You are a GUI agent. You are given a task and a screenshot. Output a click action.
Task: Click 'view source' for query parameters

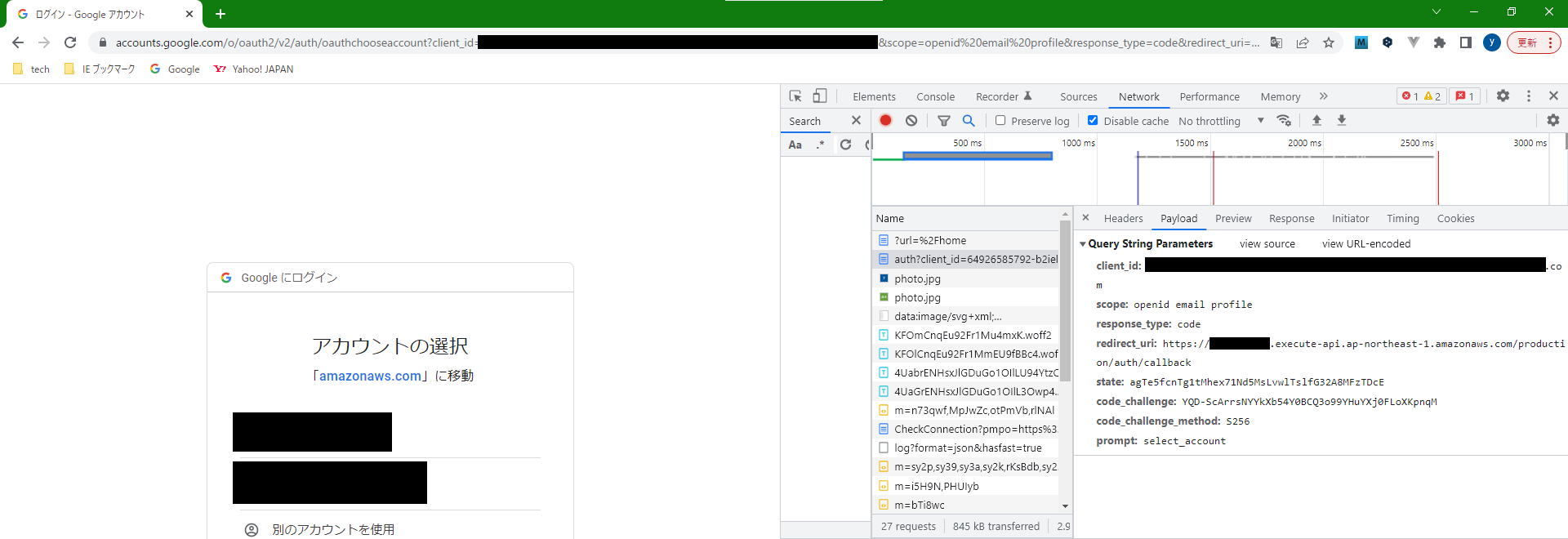(x=1267, y=243)
